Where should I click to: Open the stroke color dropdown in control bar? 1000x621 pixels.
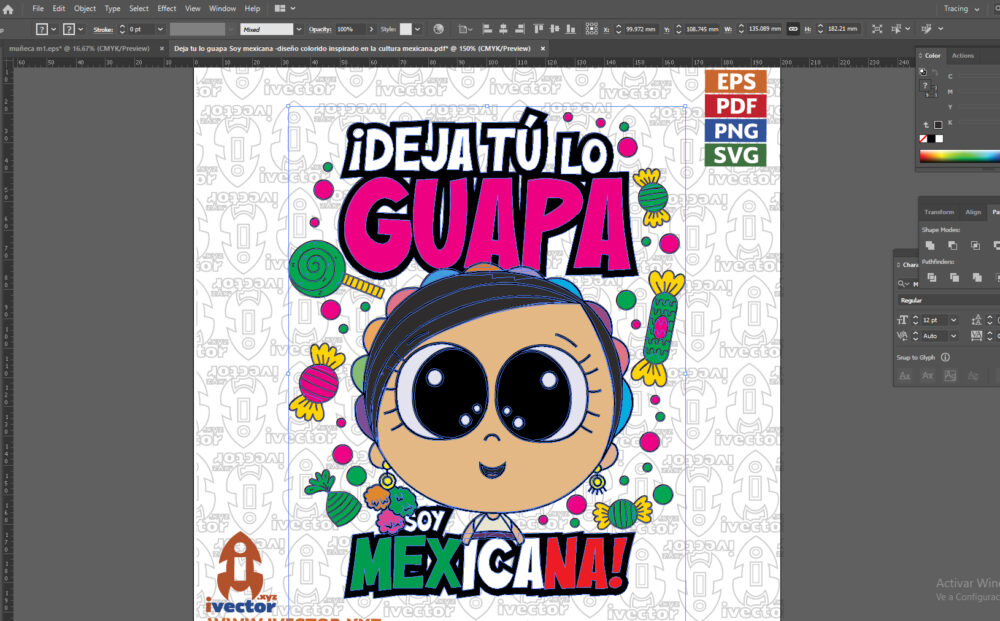(81, 29)
